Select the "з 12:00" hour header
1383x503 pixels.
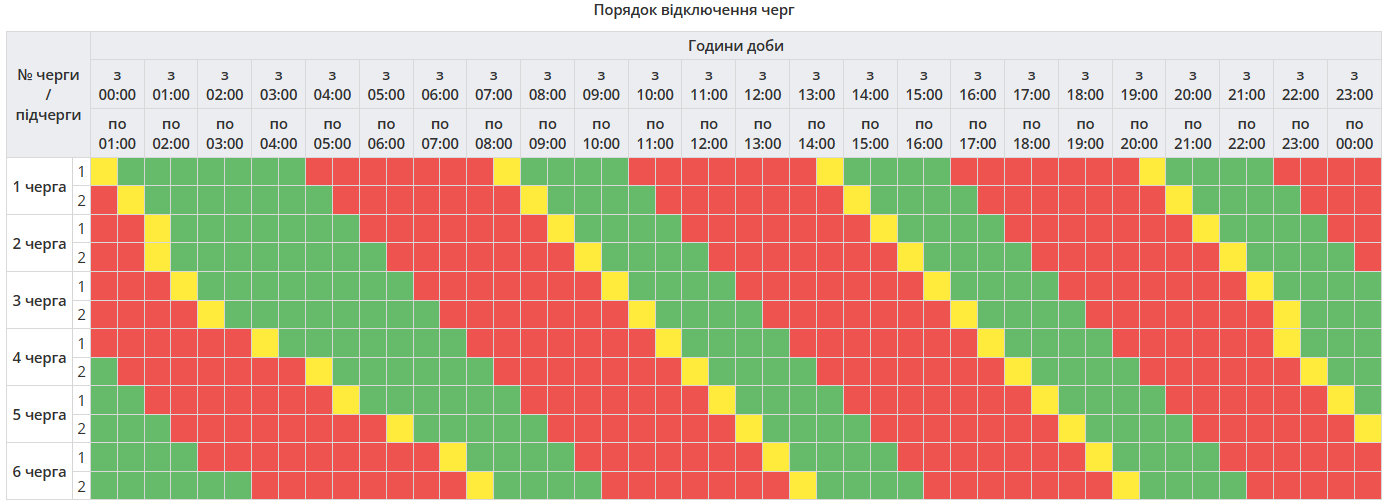click(763, 85)
